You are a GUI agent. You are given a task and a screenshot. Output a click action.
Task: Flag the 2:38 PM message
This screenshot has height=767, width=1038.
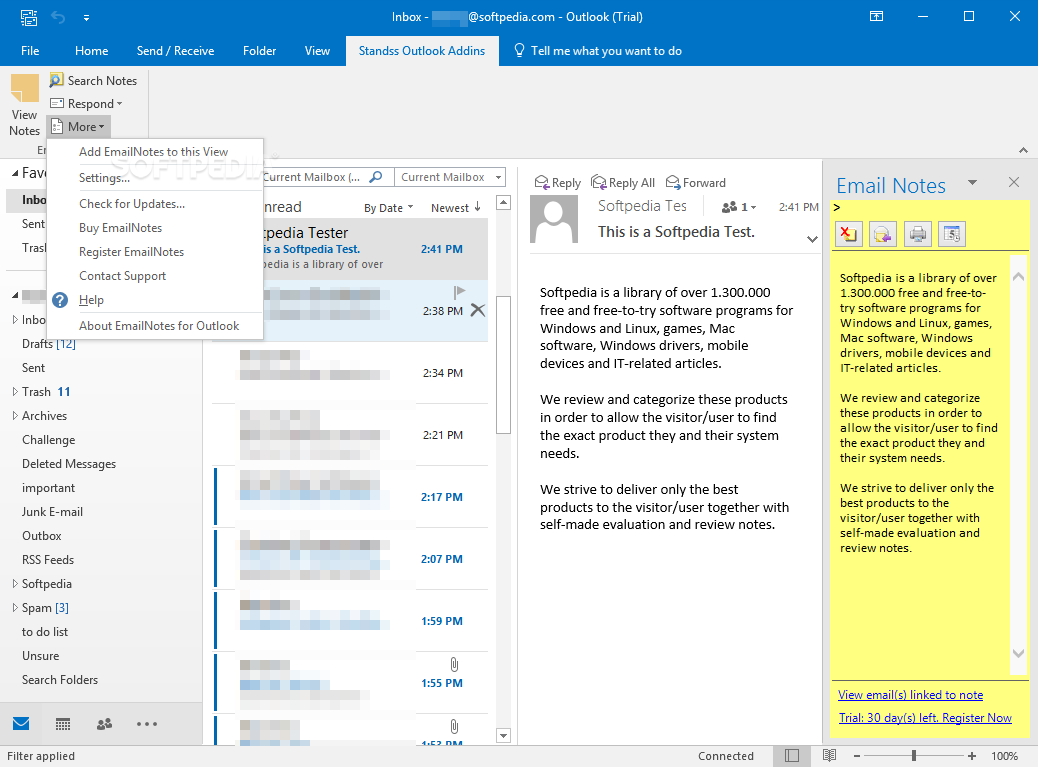tap(459, 292)
